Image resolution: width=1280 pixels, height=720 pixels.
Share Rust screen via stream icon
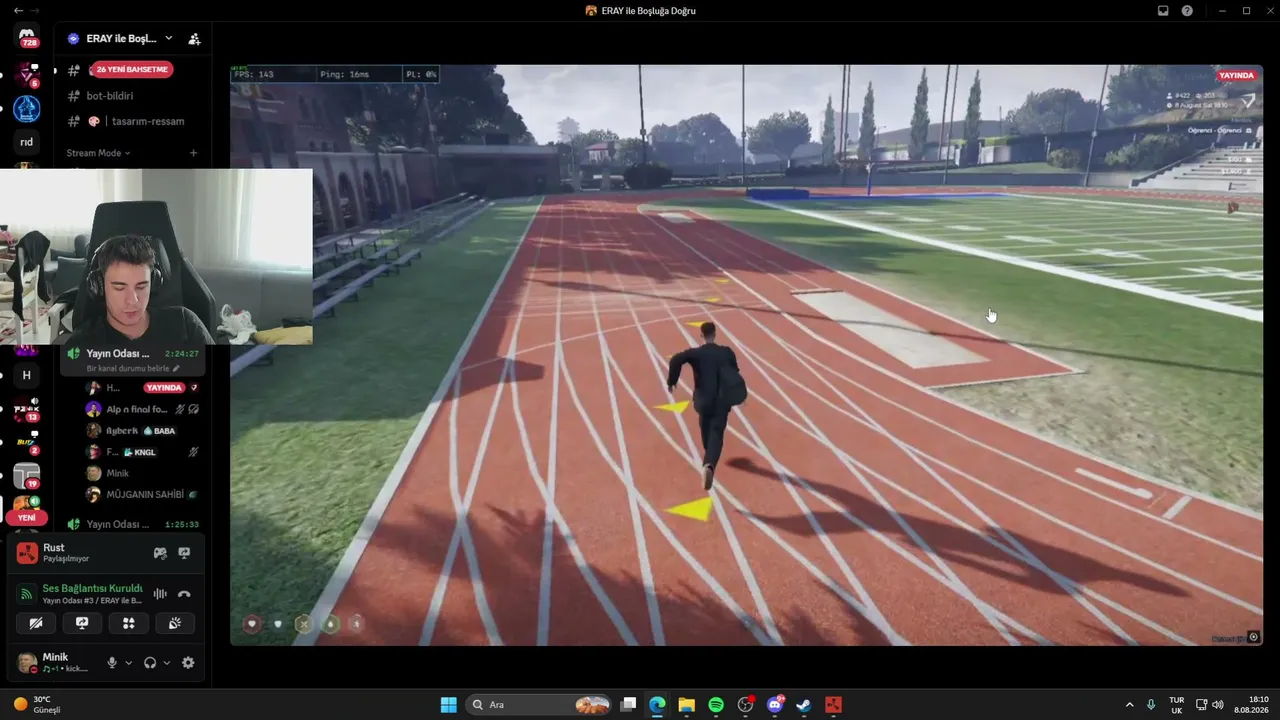coord(184,553)
